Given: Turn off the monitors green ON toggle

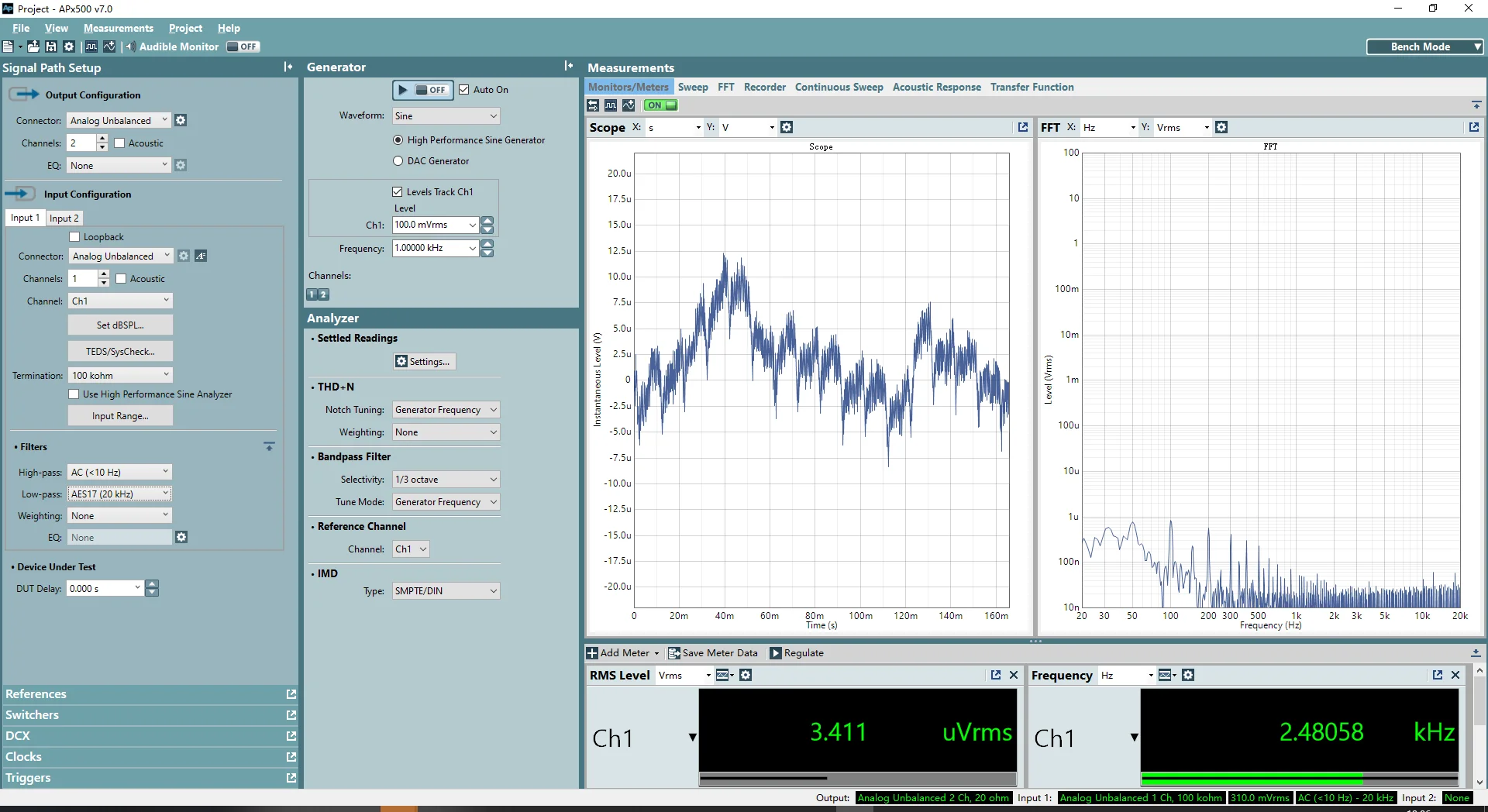Looking at the screenshot, I should coord(660,105).
